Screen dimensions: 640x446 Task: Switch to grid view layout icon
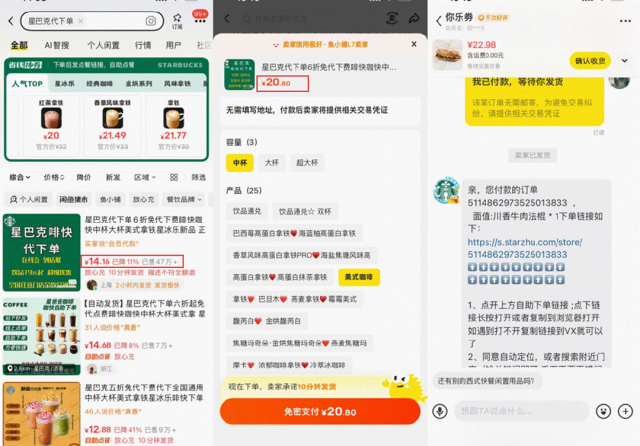tap(174, 177)
